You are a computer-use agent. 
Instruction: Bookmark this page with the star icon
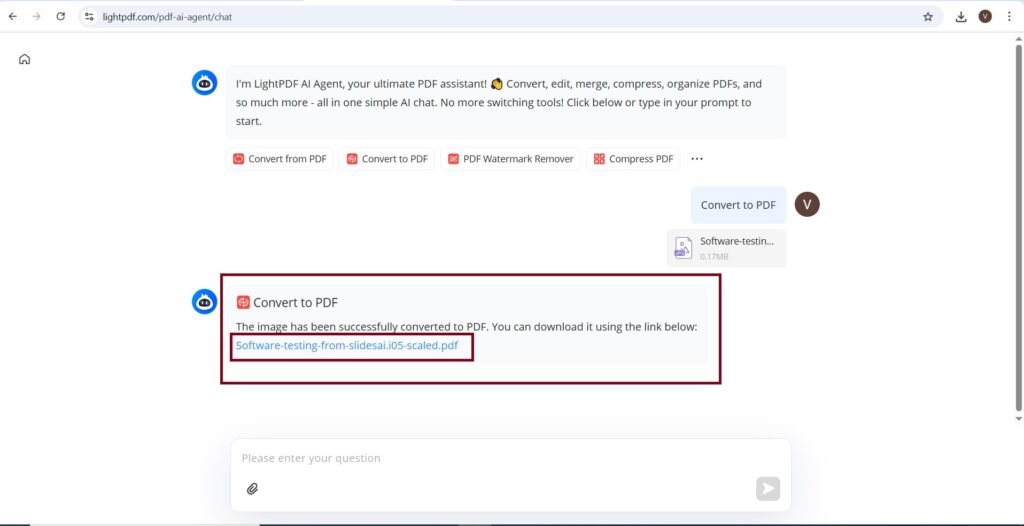click(928, 17)
